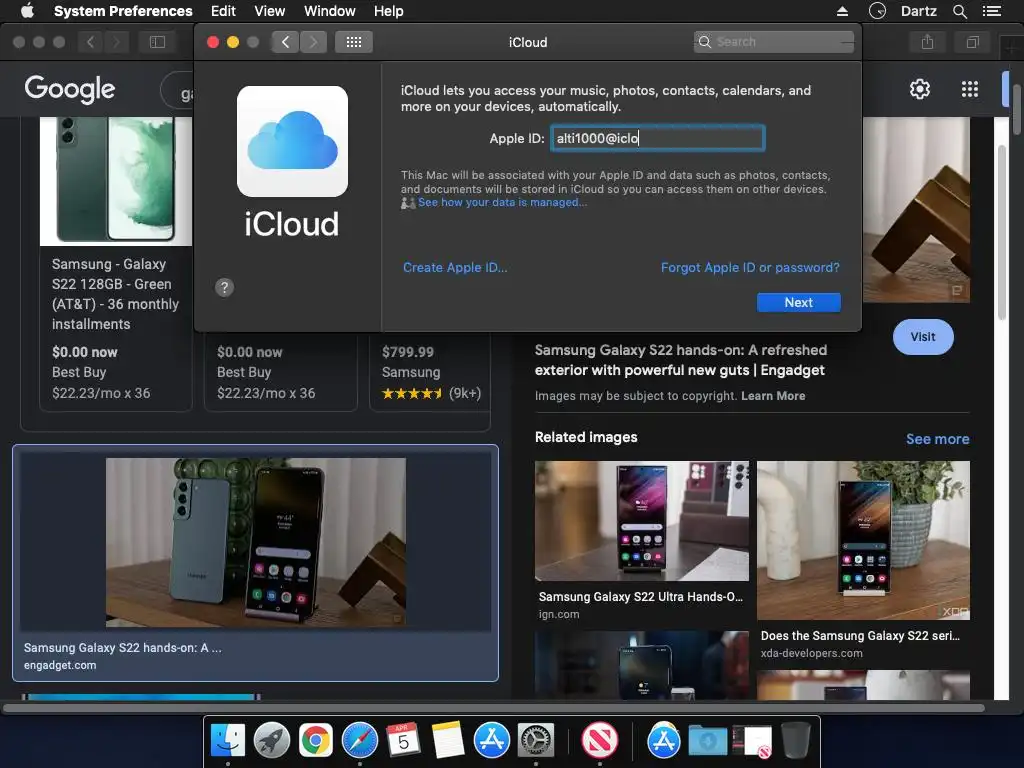
Task: Click Safari's forward button behind the dialog
Action: pyautogui.click(x=116, y=42)
